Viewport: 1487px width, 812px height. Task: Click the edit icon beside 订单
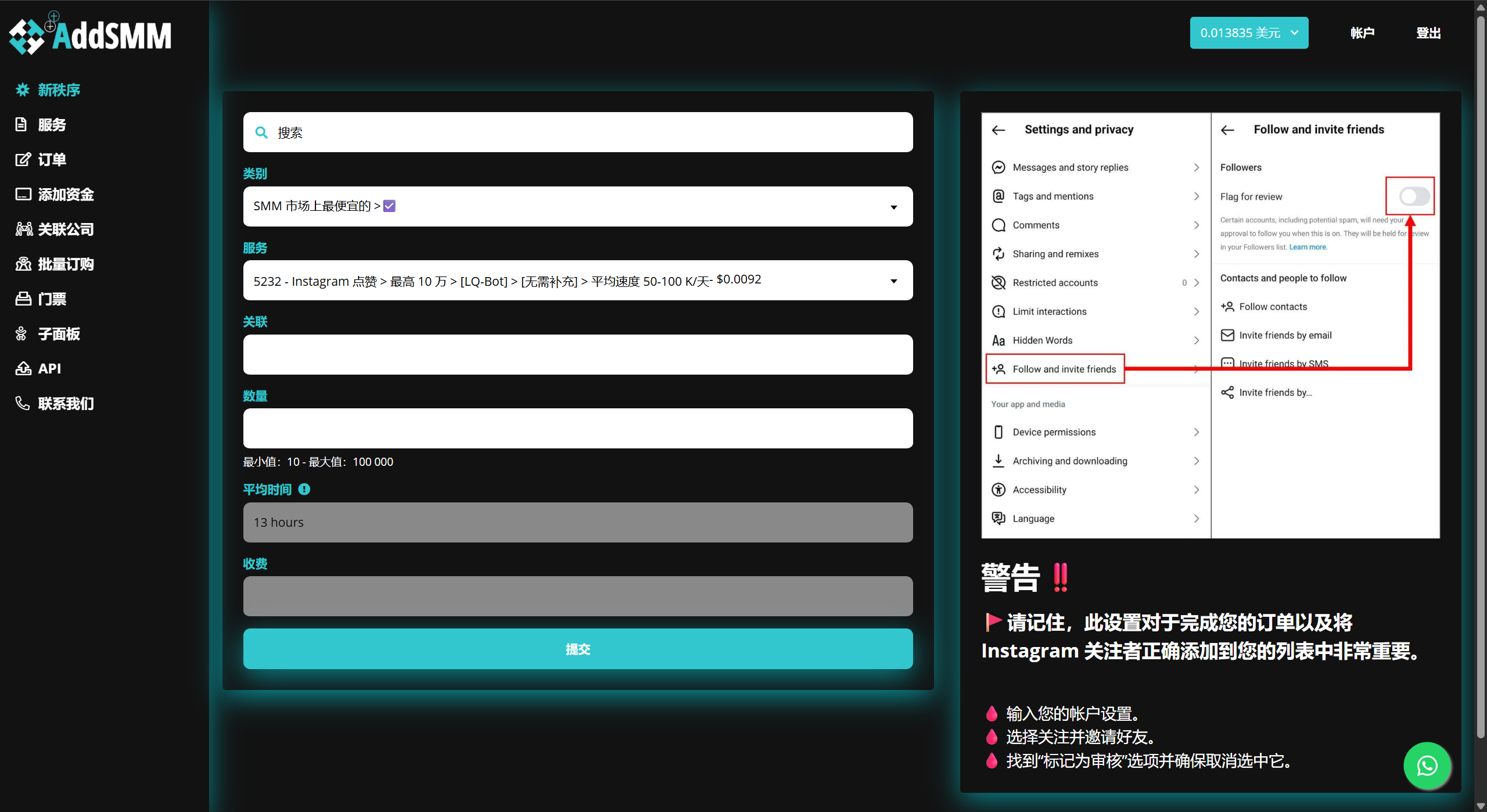pyautogui.click(x=23, y=159)
